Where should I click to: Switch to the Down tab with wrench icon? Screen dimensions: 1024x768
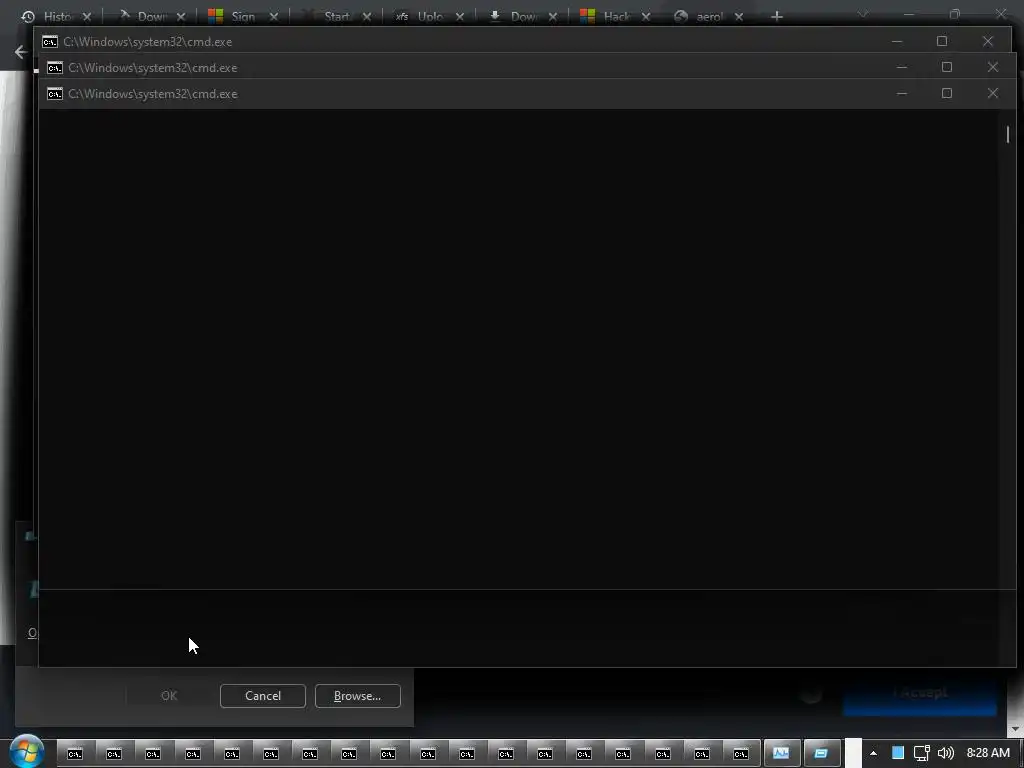coord(150,16)
